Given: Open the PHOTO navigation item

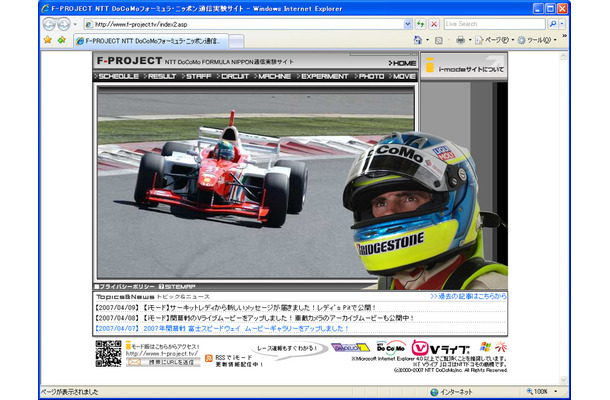Looking at the screenshot, I should tap(369, 76).
